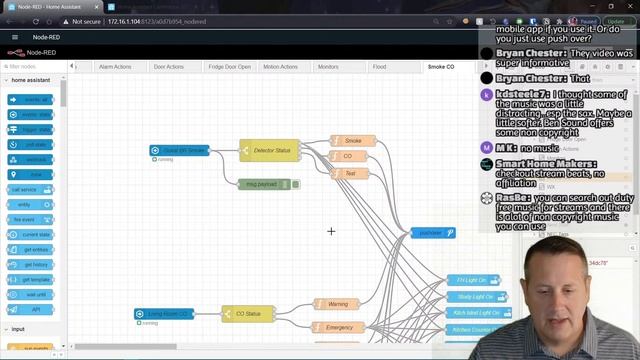The height and width of the screenshot is (360, 640).
Task: Close the Node-RED browser tab
Action: click(x=97, y=7)
